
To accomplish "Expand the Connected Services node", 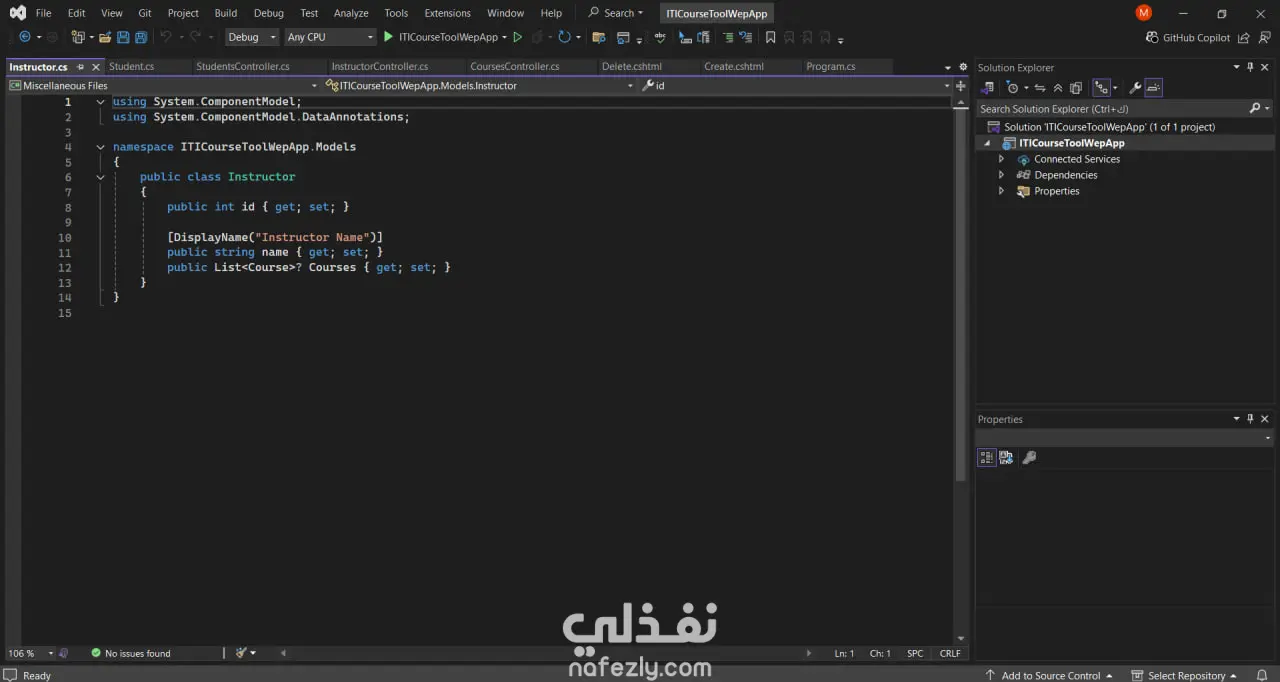I will click(x=1001, y=159).
